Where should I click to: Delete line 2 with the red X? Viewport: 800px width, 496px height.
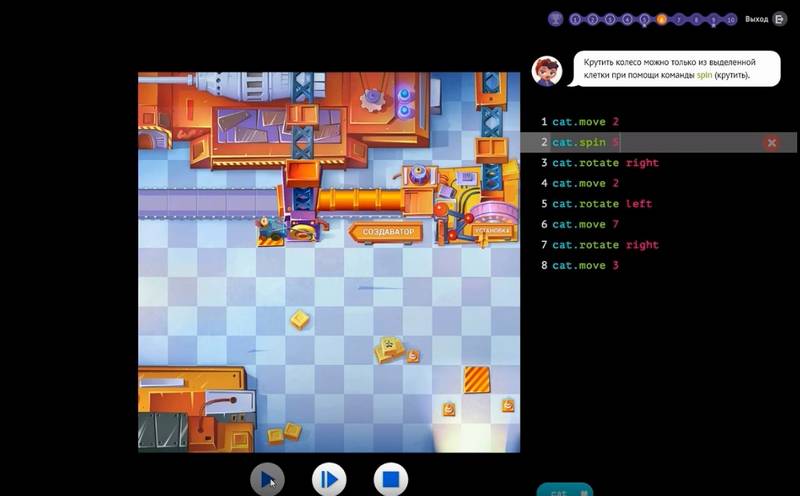pyautogui.click(x=771, y=143)
